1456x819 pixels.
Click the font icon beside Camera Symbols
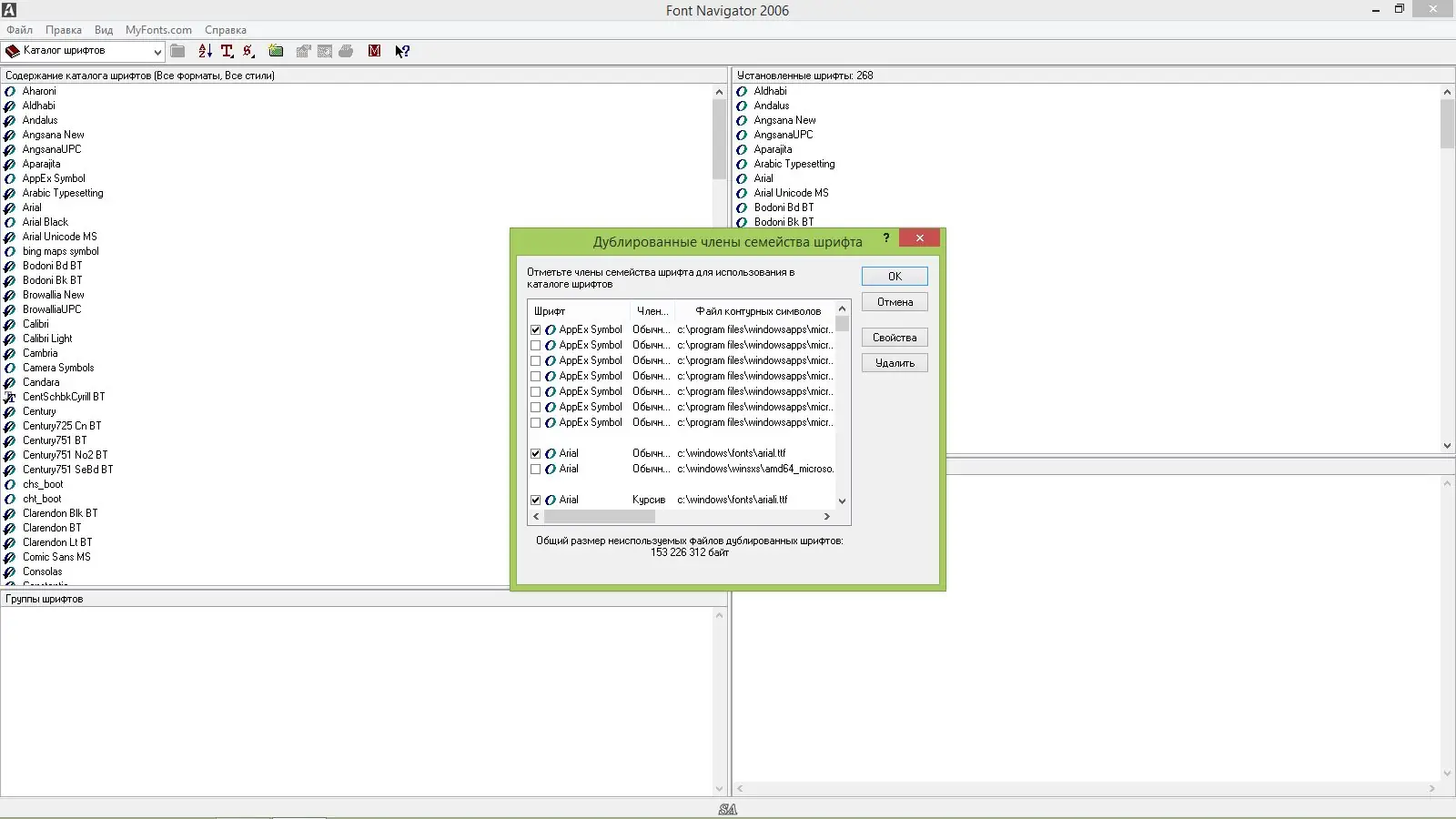10,368
